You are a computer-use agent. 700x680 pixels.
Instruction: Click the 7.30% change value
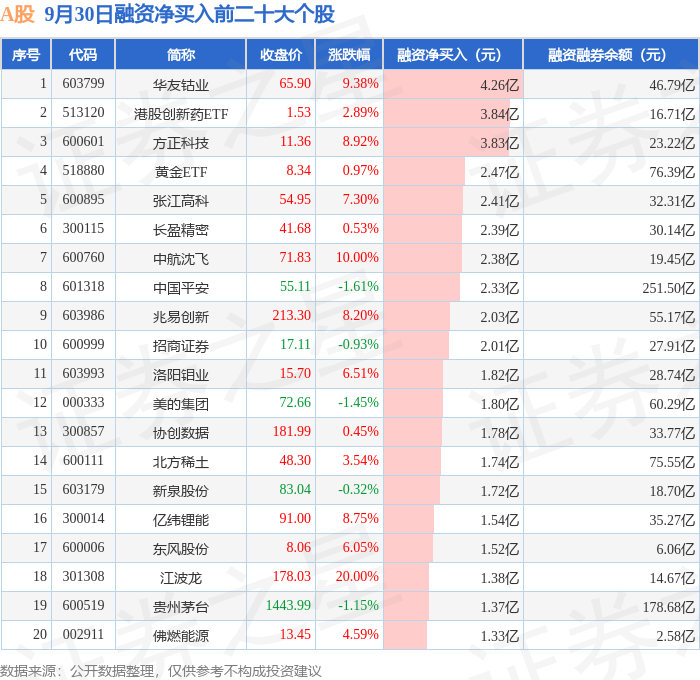click(x=360, y=200)
